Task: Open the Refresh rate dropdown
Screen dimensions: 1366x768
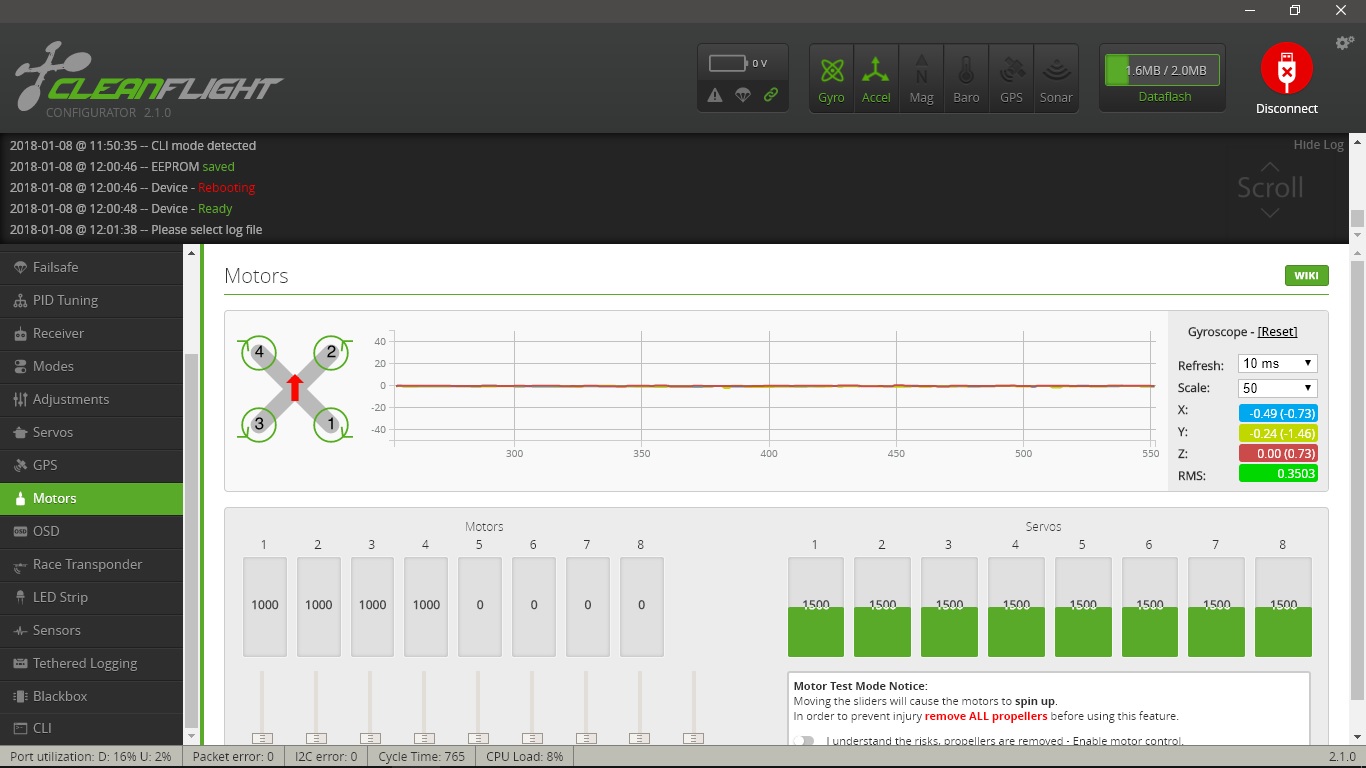Action: coord(1278,363)
